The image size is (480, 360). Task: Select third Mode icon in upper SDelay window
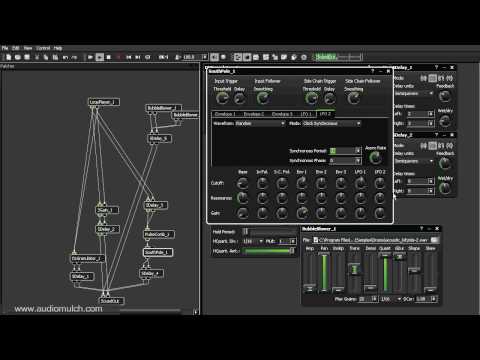(441, 78)
